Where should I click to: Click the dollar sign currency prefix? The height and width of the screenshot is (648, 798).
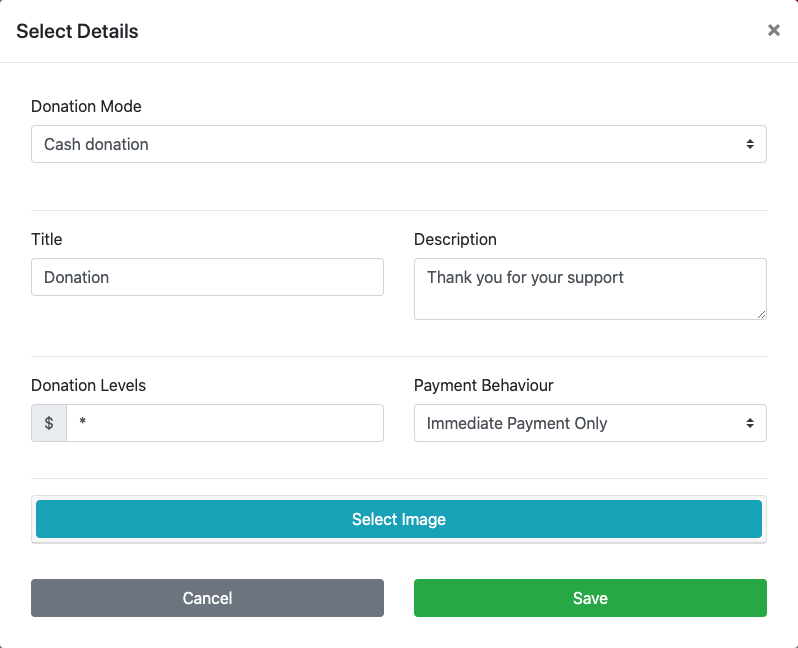[x=49, y=423]
